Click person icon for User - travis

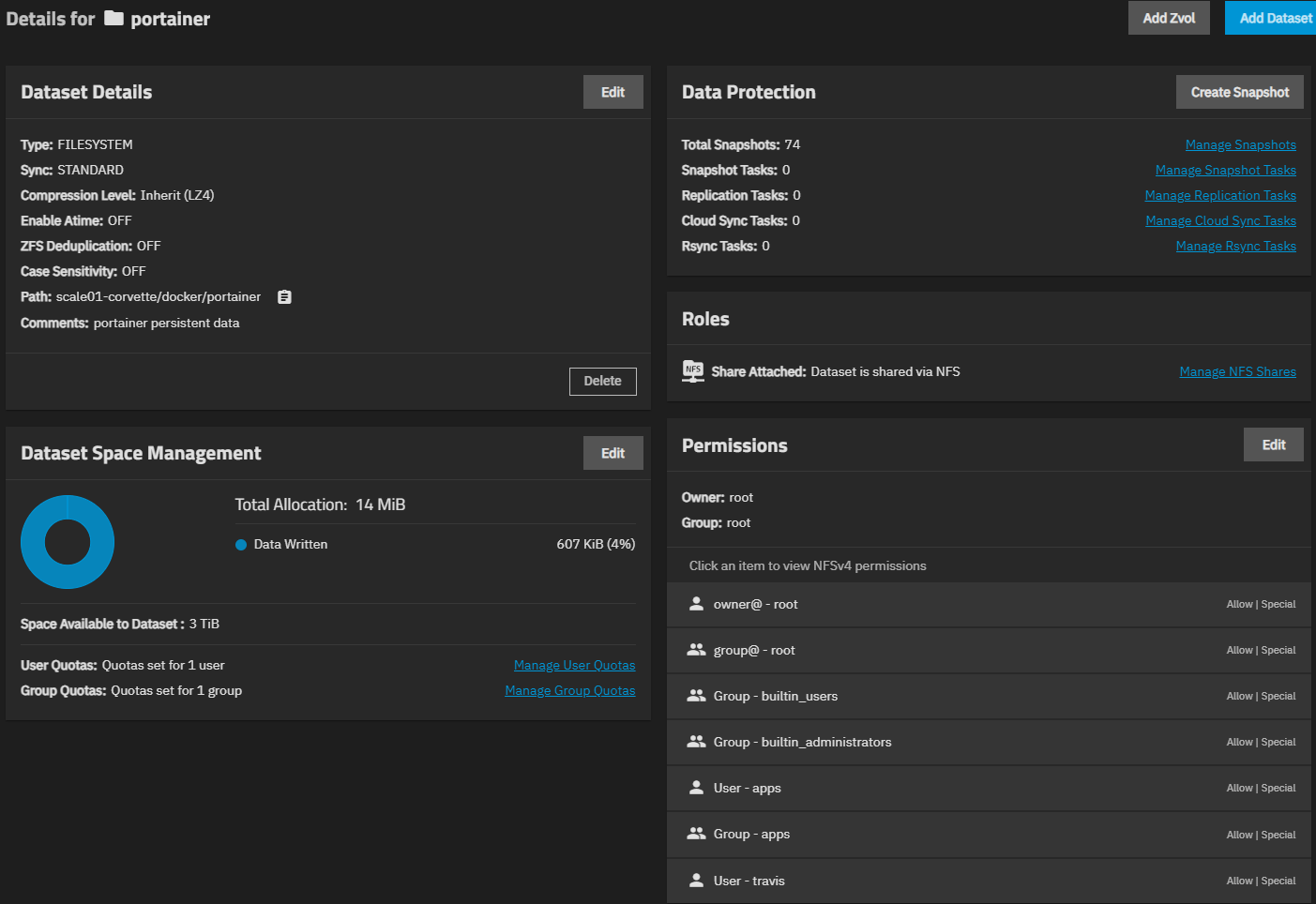click(696, 881)
